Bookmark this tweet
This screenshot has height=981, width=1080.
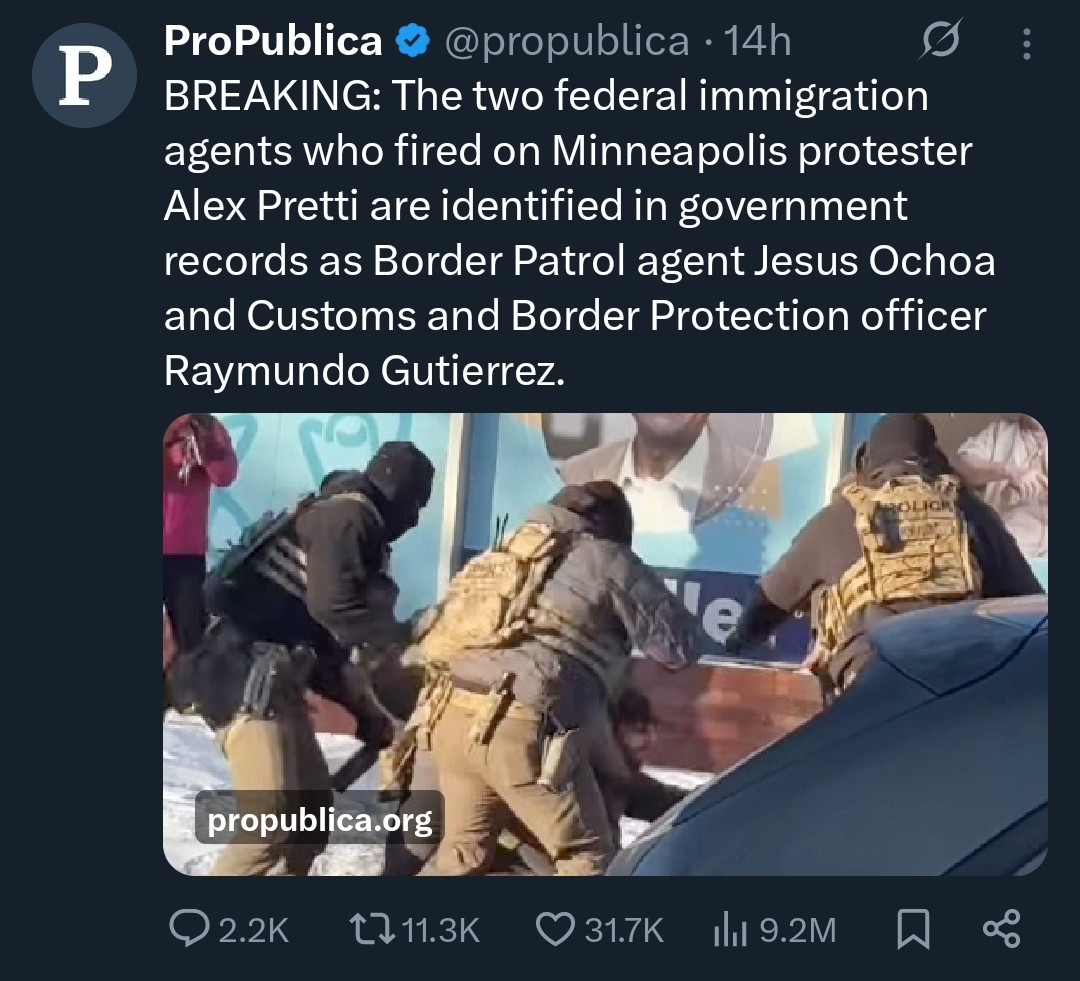click(x=913, y=929)
